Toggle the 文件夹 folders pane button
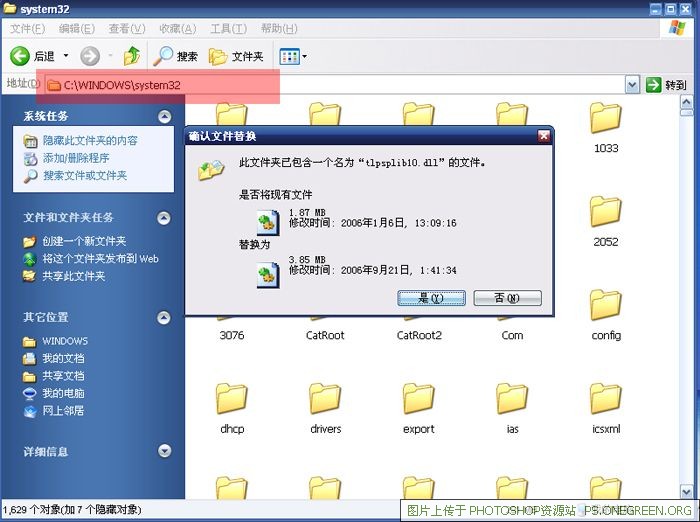 pyautogui.click(x=237, y=56)
